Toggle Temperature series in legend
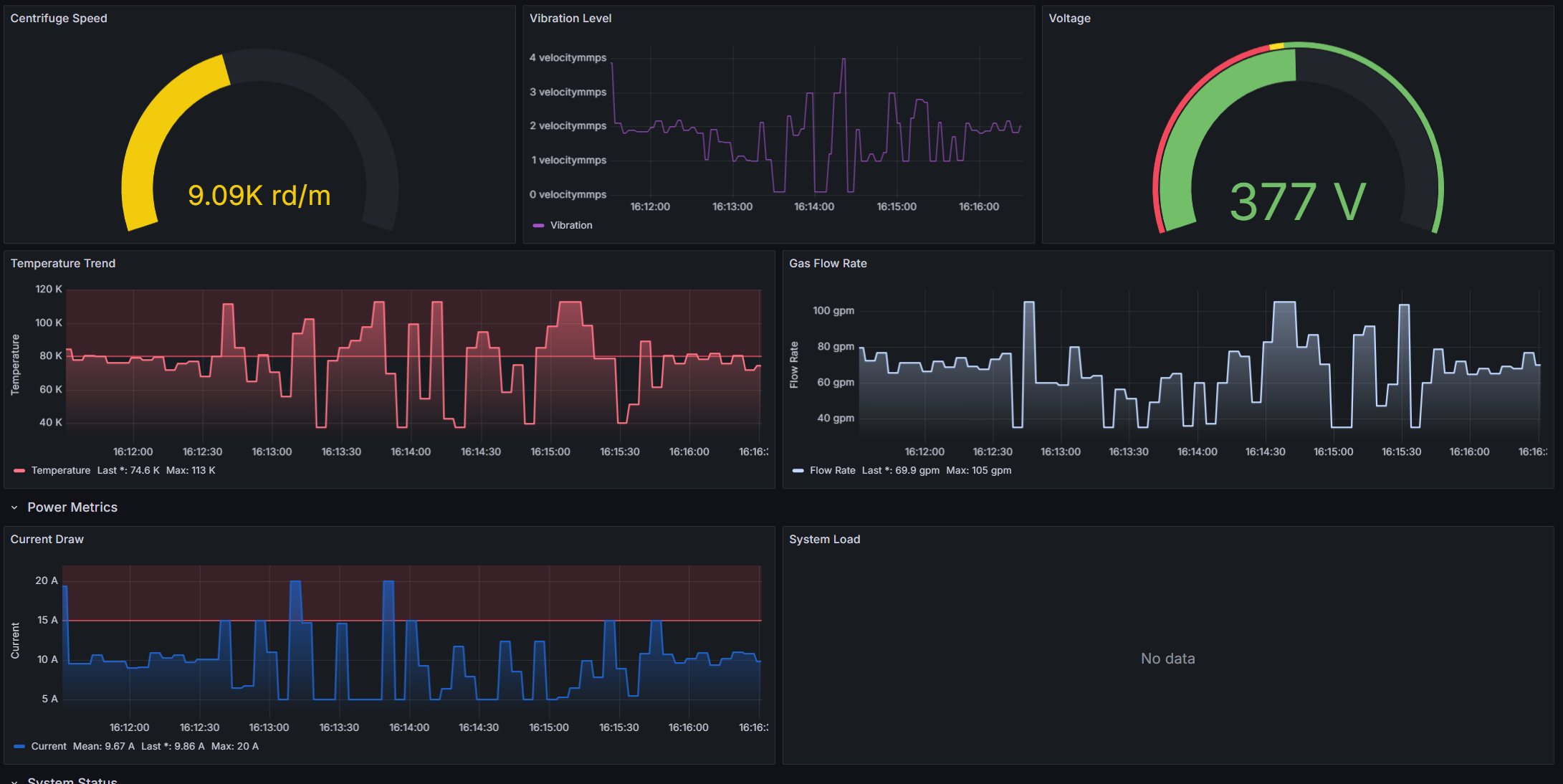 click(61, 470)
